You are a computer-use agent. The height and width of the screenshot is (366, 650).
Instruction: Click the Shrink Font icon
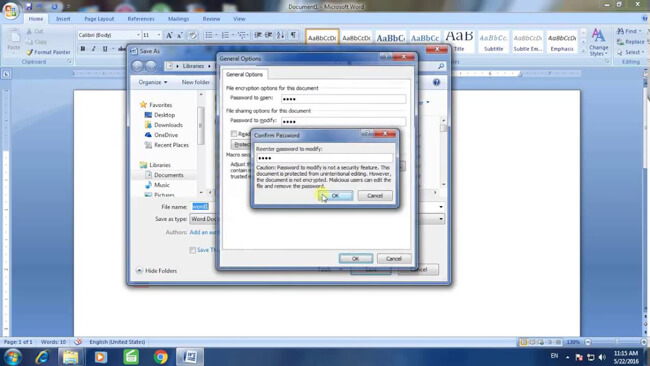pyautogui.click(x=180, y=36)
